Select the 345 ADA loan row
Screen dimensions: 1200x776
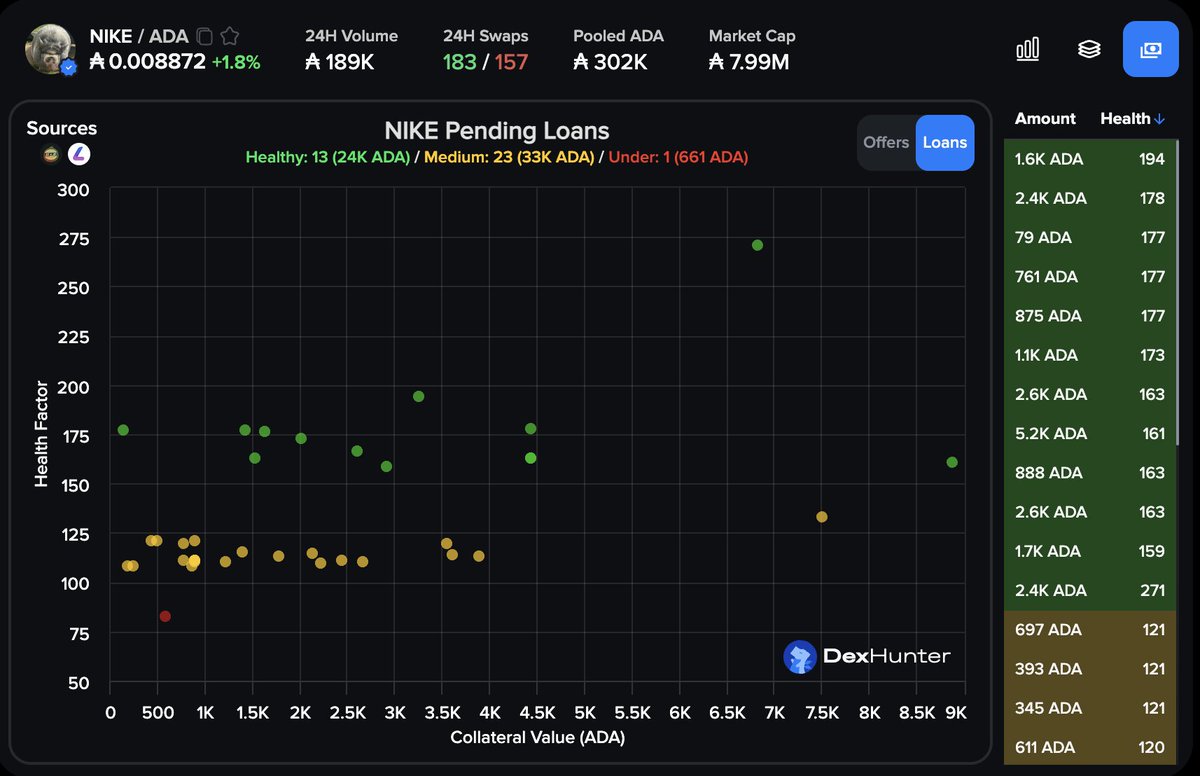pos(1090,708)
